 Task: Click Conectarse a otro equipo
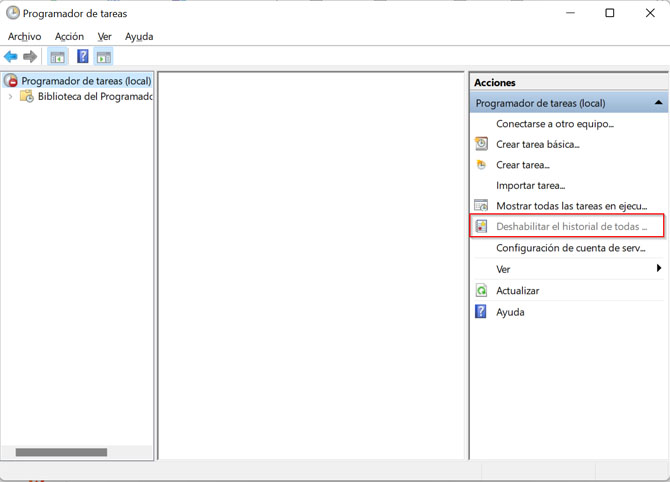[555, 124]
